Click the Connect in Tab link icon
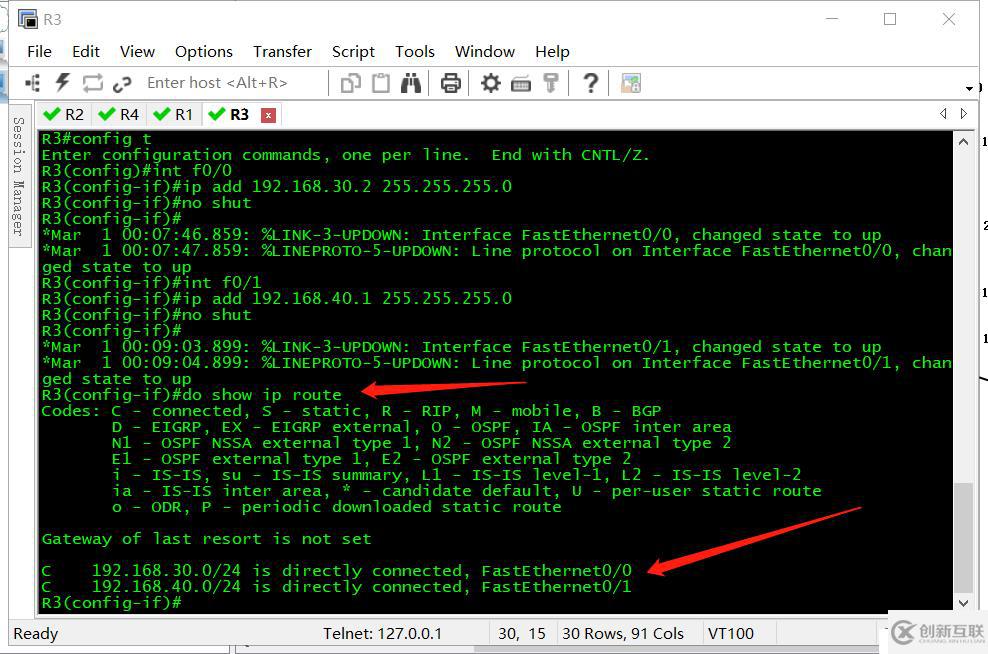Viewport: 988px width, 654px height. tap(122, 83)
